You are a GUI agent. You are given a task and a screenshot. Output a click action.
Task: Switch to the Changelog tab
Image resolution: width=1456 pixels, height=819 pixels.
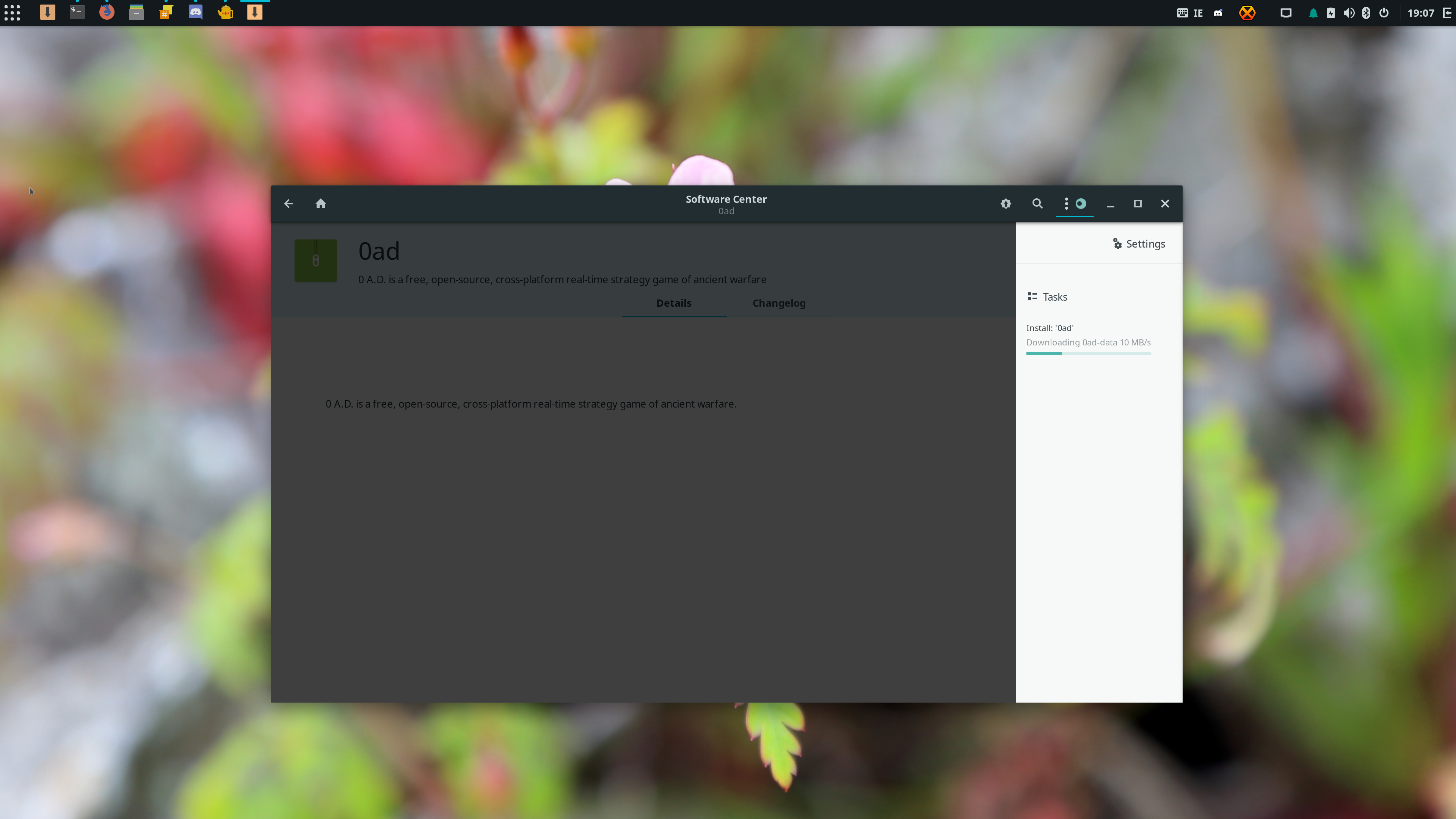pyautogui.click(x=779, y=303)
